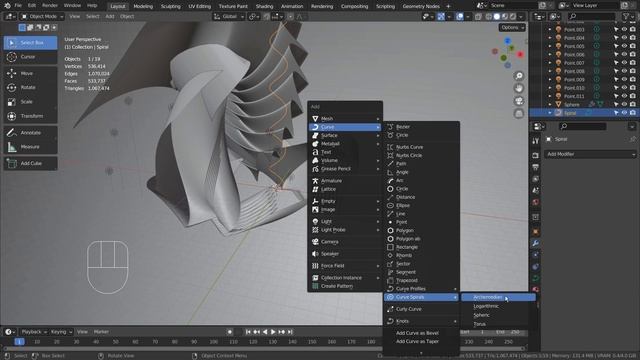Choose Bezier in Curve menu
Image resolution: width=640 pixels, height=360 pixels.
(422, 127)
